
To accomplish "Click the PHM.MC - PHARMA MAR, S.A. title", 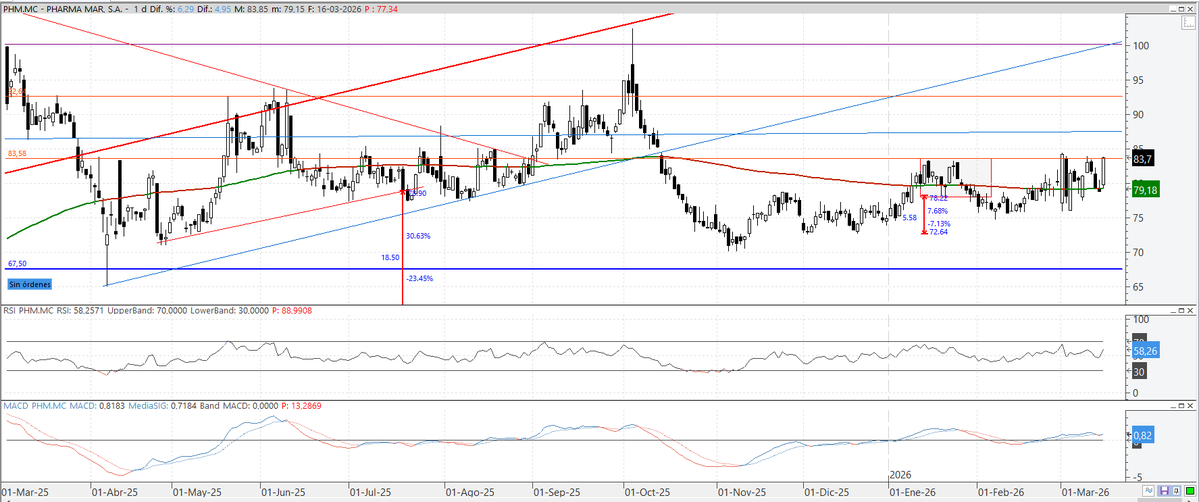I will 64,8.
